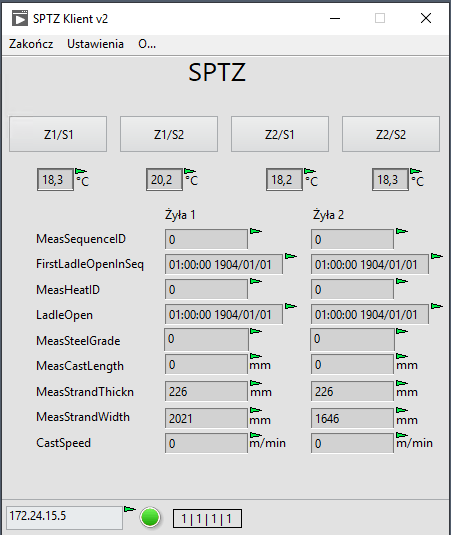
Task: Select the Z1/S1 button
Action: (58, 134)
